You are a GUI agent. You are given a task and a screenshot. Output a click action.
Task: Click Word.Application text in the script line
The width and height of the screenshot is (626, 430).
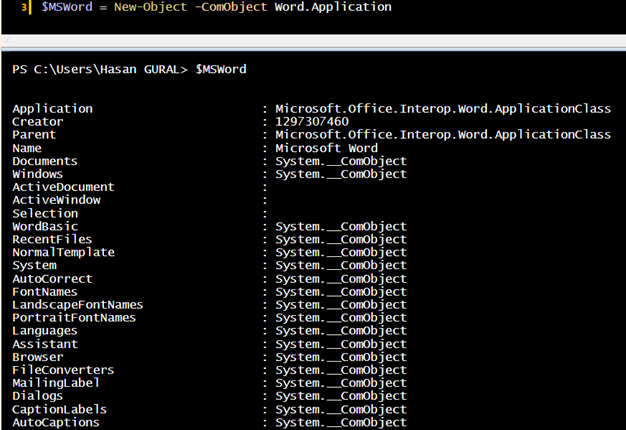tap(333, 8)
